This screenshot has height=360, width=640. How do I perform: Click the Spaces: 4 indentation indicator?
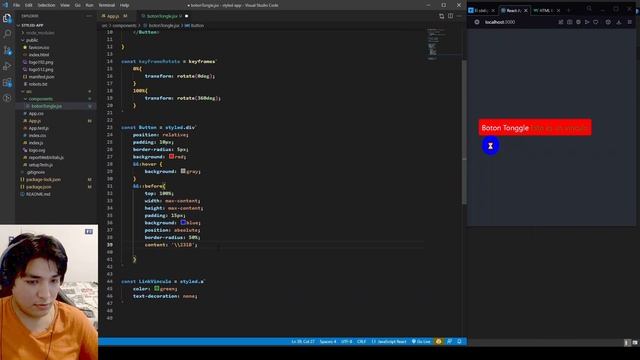coord(328,341)
